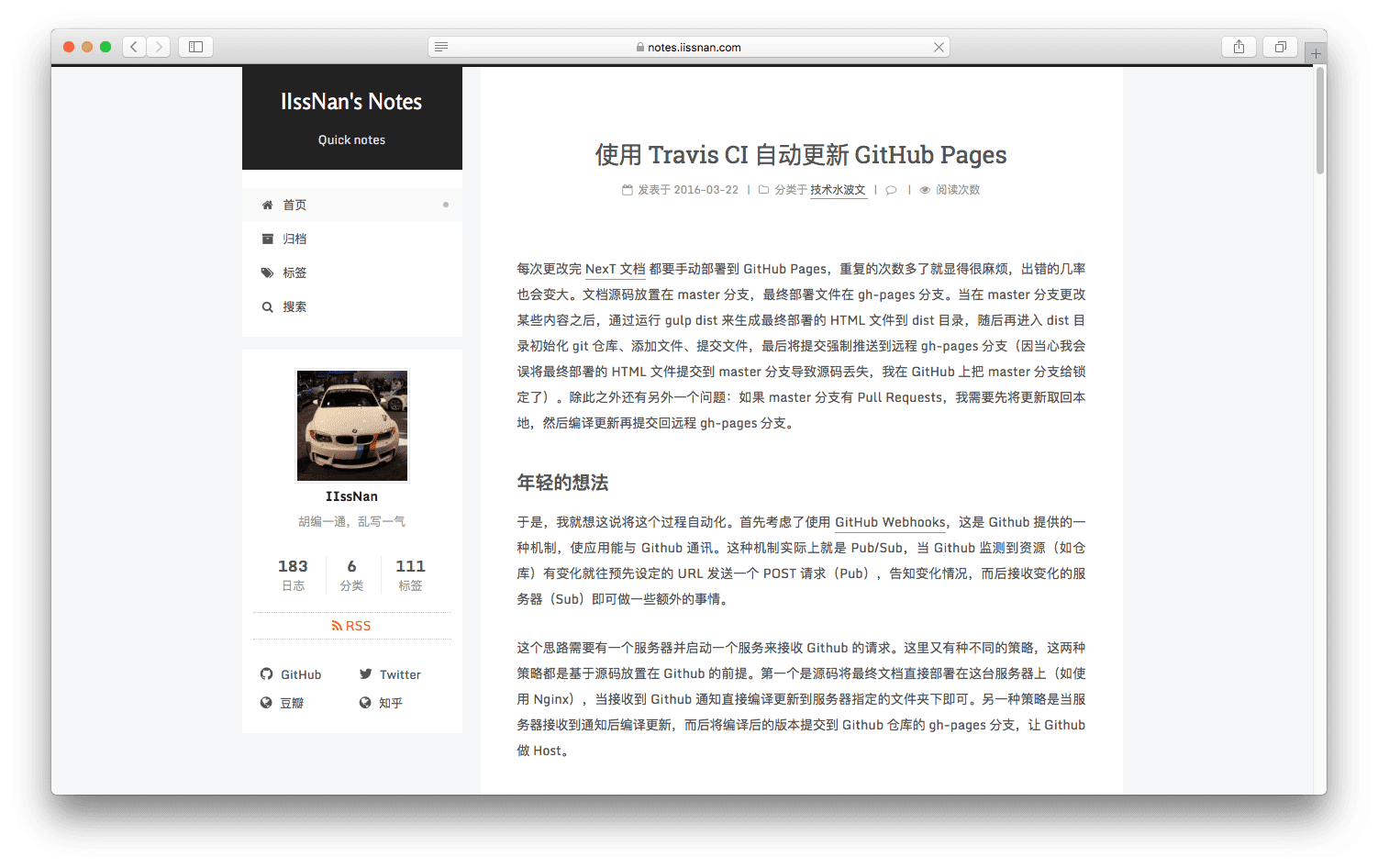
Task: Click the IIssNan's Notes site title
Action: [351, 102]
